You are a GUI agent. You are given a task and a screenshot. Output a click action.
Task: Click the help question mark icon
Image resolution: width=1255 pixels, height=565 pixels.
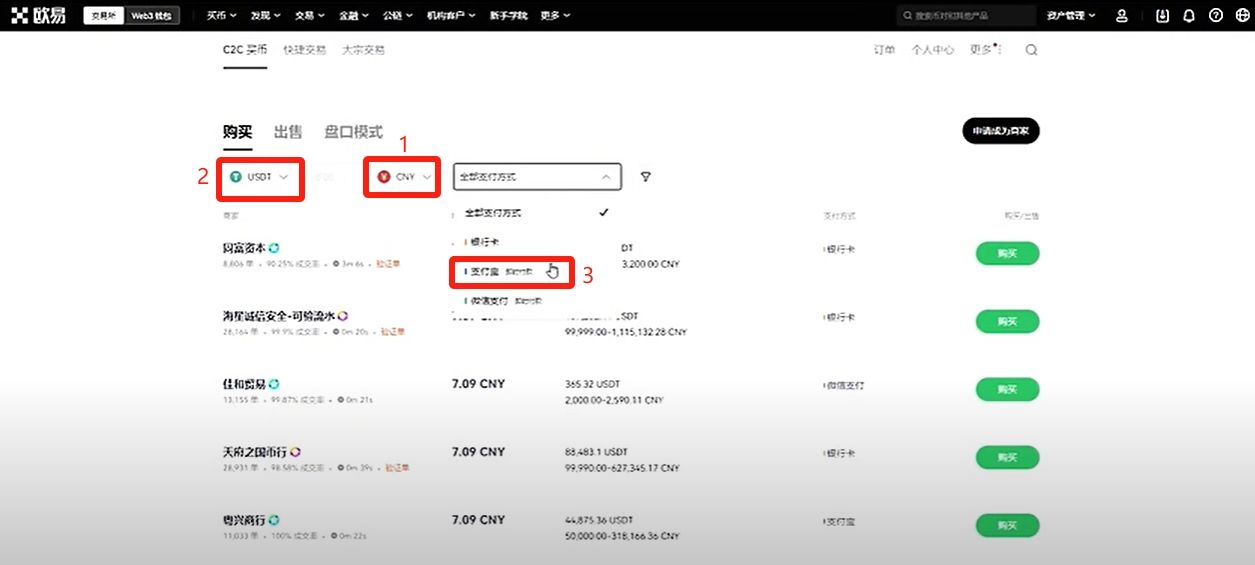coord(1216,16)
